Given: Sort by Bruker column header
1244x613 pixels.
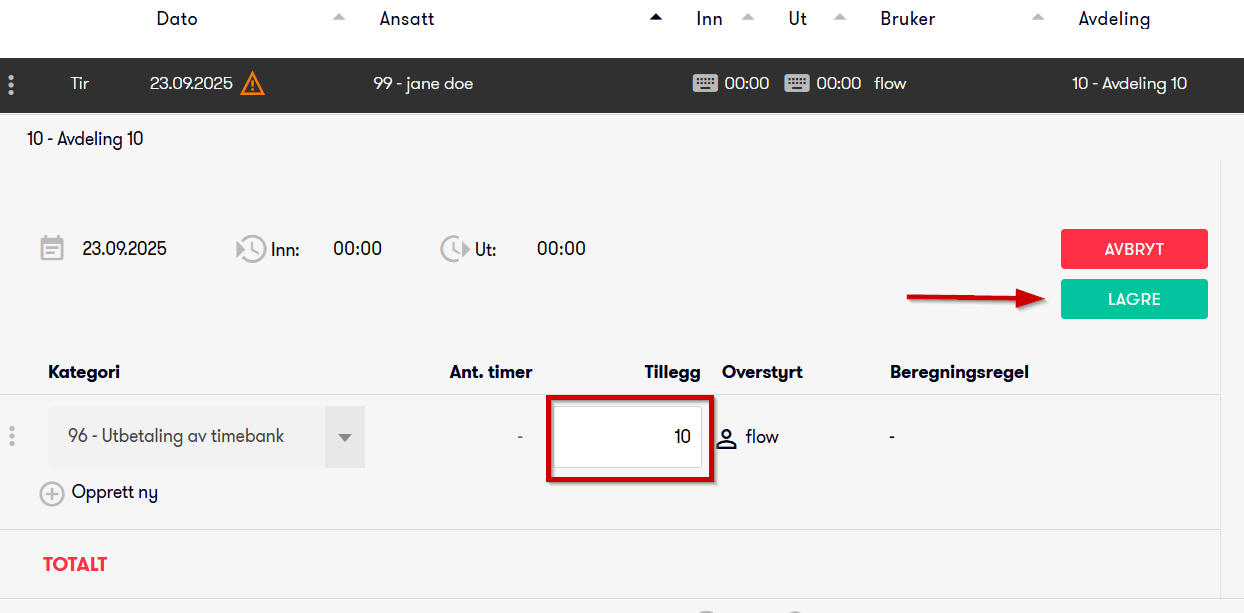Looking at the screenshot, I should click(908, 19).
